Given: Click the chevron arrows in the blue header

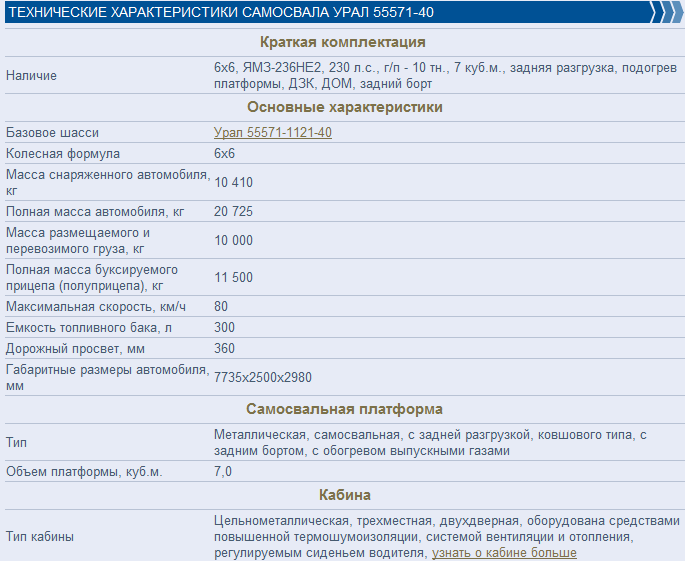Looking at the screenshot, I should point(666,12).
